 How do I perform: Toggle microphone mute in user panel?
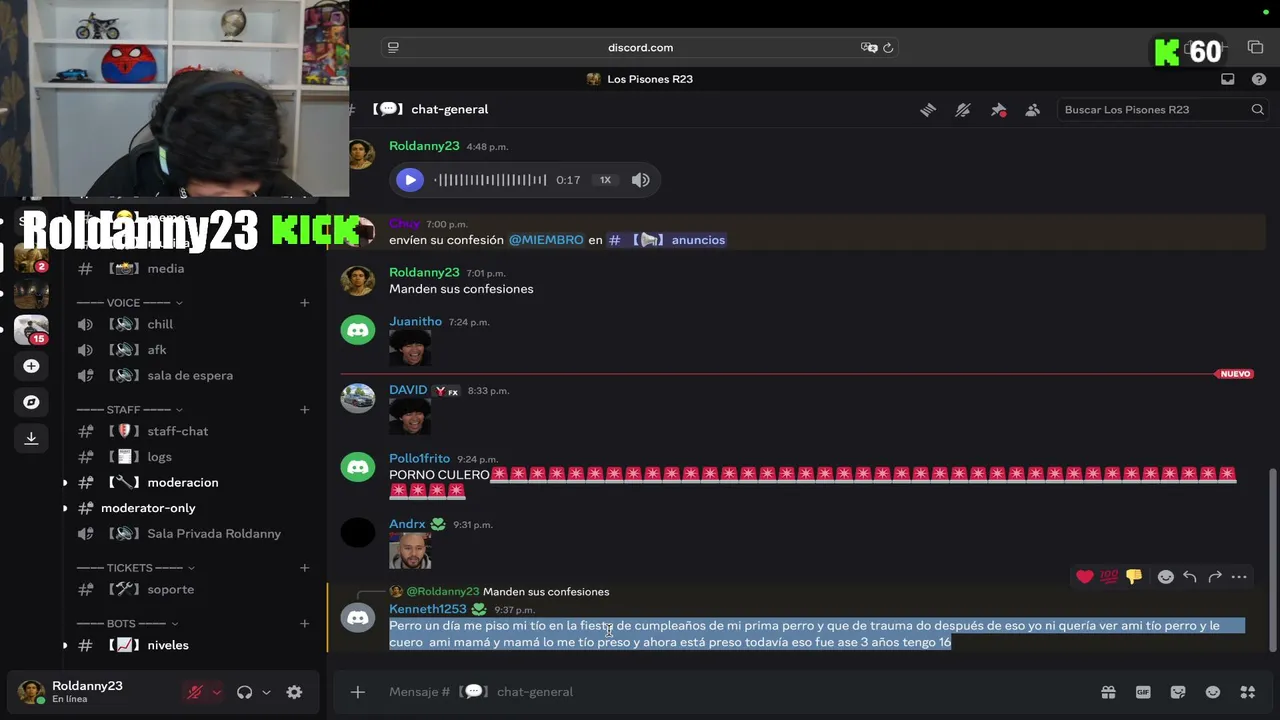(x=195, y=692)
